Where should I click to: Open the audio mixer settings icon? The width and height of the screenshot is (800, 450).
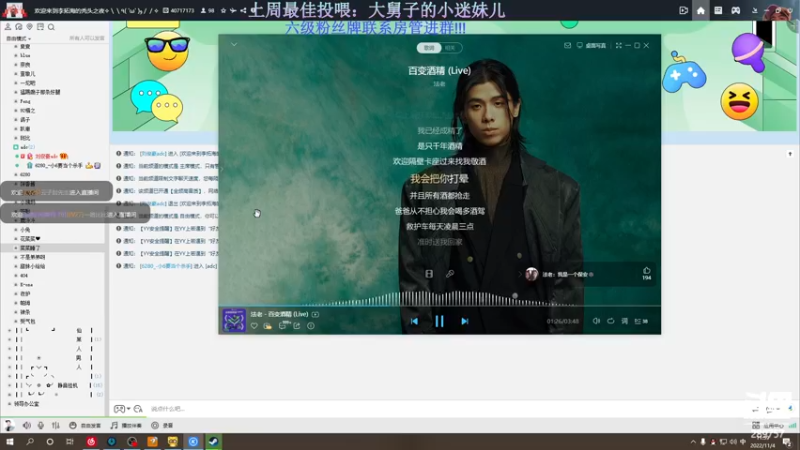pyautogui.click(x=56, y=425)
